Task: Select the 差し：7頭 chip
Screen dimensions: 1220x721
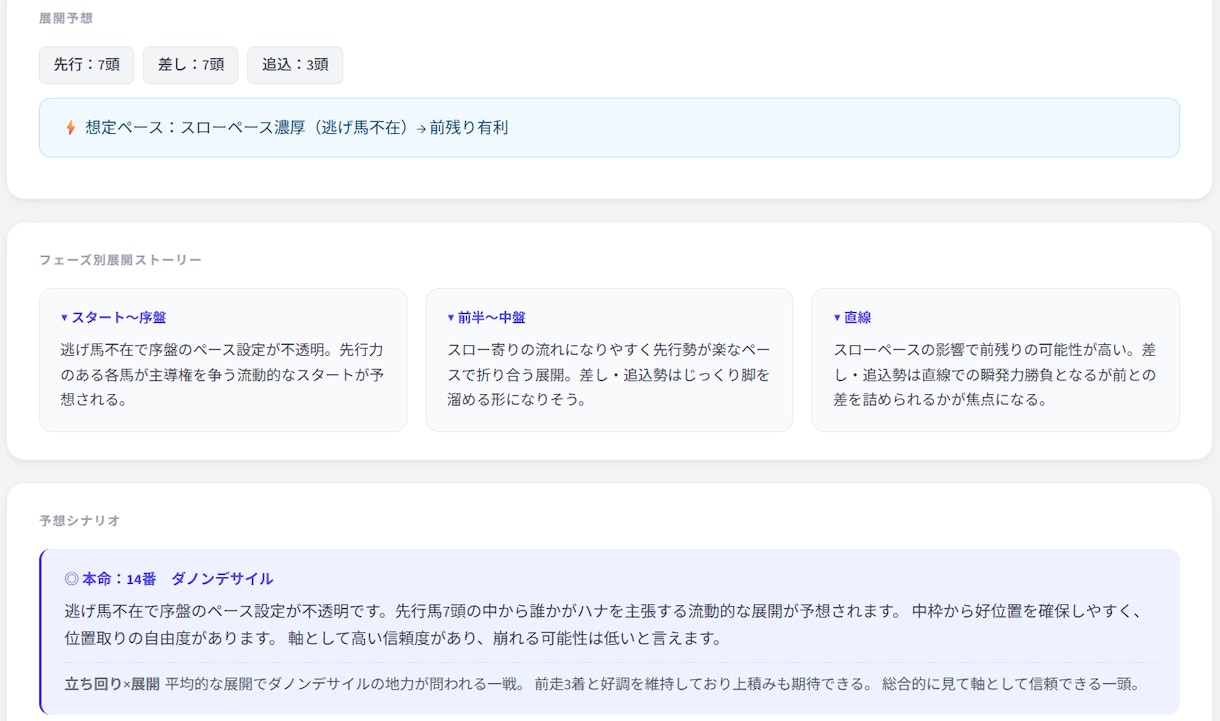Action: (191, 65)
